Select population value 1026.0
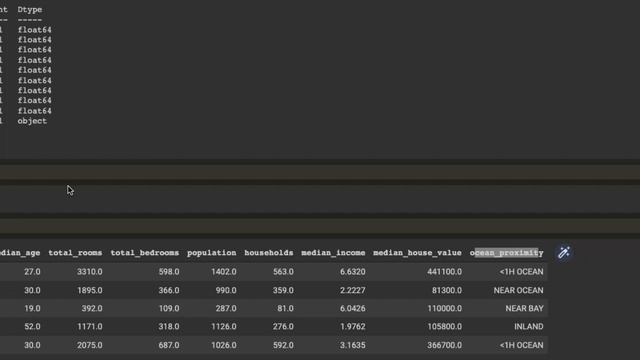 point(224,345)
